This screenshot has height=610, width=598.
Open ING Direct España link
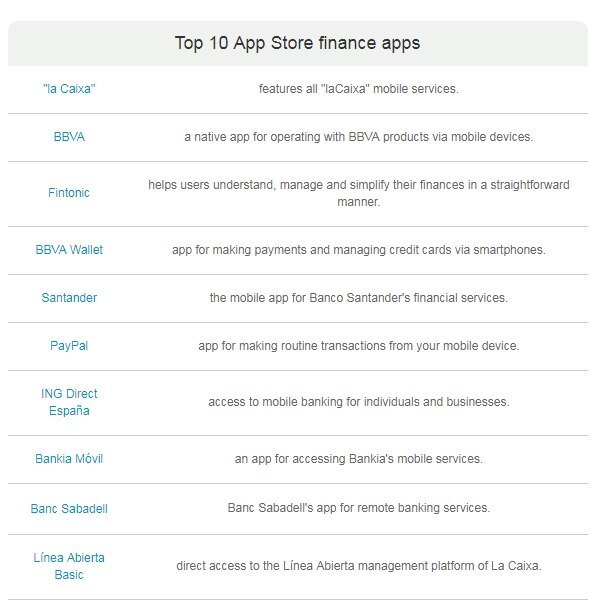point(69,402)
